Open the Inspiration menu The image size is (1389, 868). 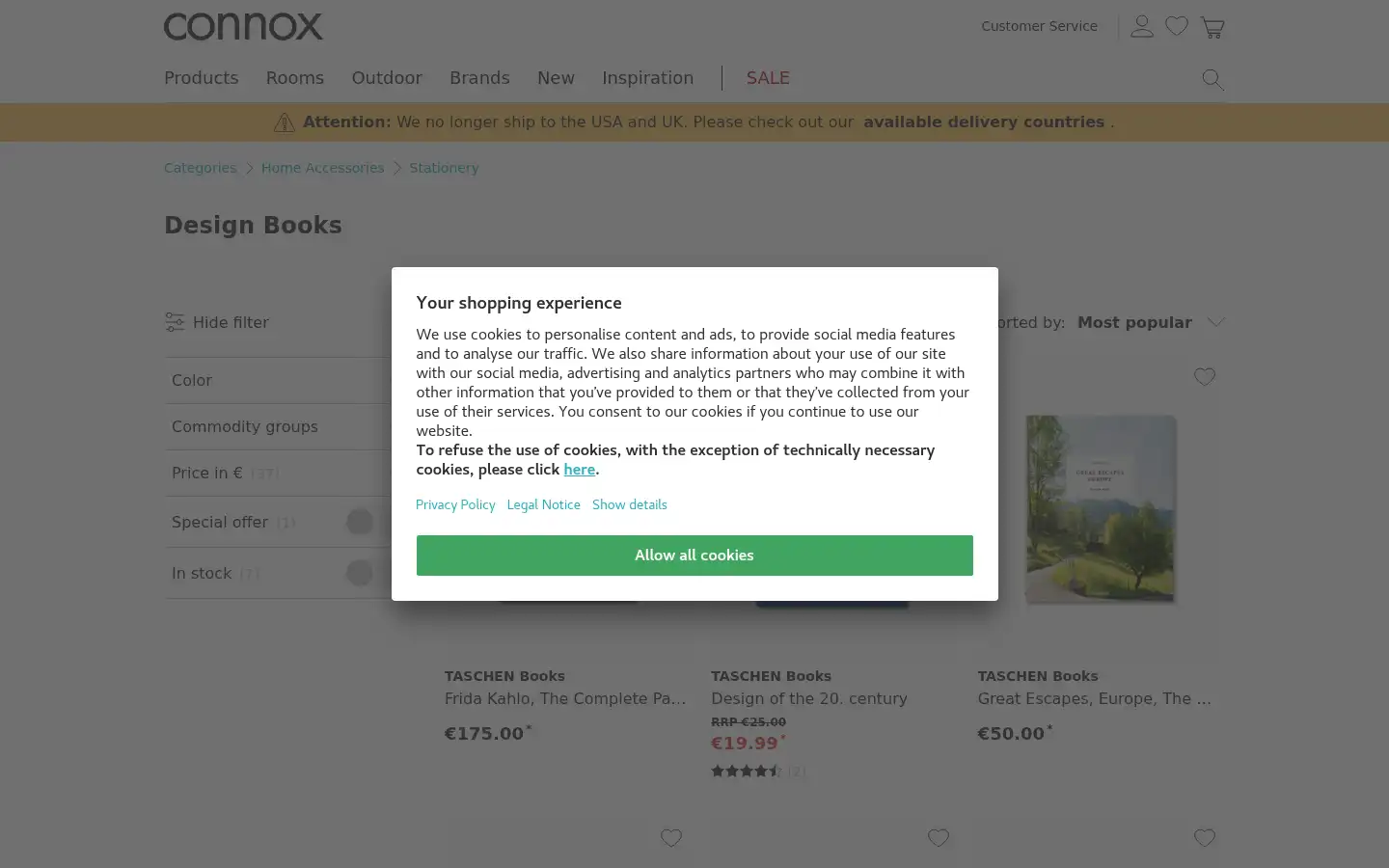pyautogui.click(x=647, y=78)
